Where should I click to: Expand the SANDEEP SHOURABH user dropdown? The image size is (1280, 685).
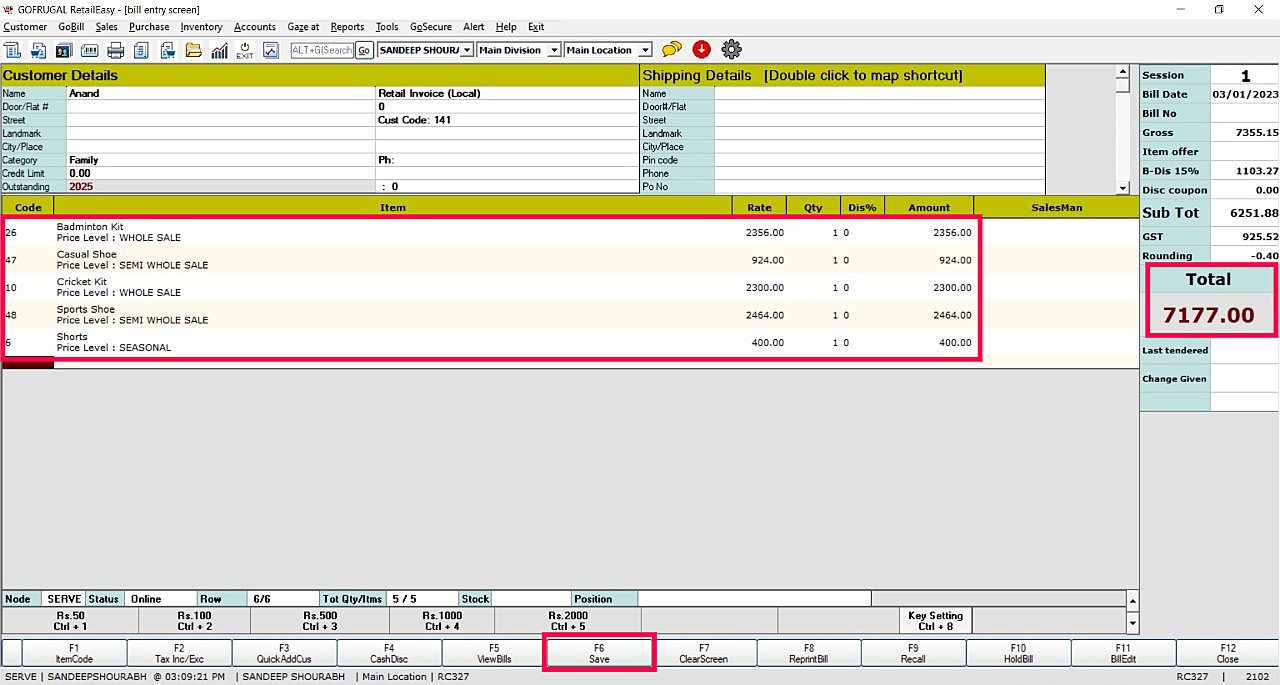(x=466, y=50)
